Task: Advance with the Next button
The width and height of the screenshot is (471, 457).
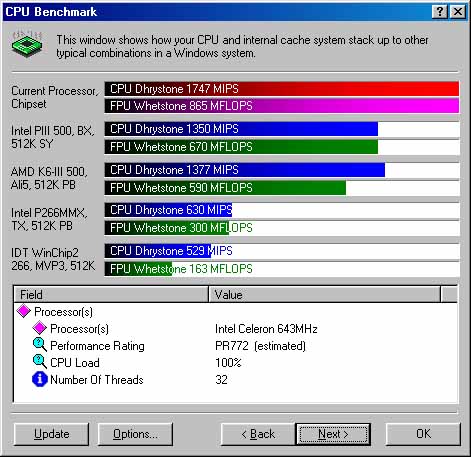Action: (333, 434)
